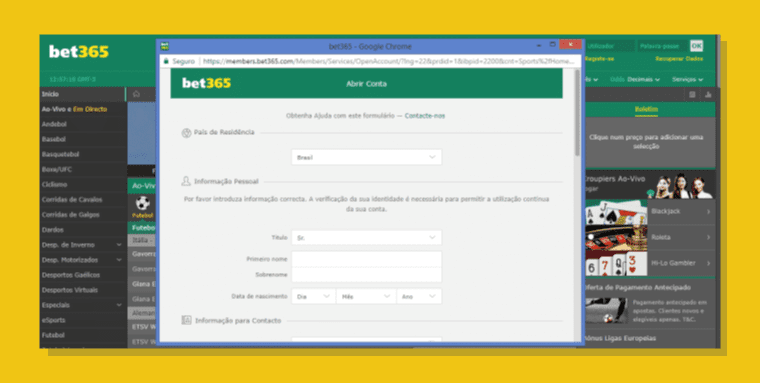Image resolution: width=760 pixels, height=383 pixels.
Task: Expand Especiais in the sidebar
Action: [x=119, y=305]
